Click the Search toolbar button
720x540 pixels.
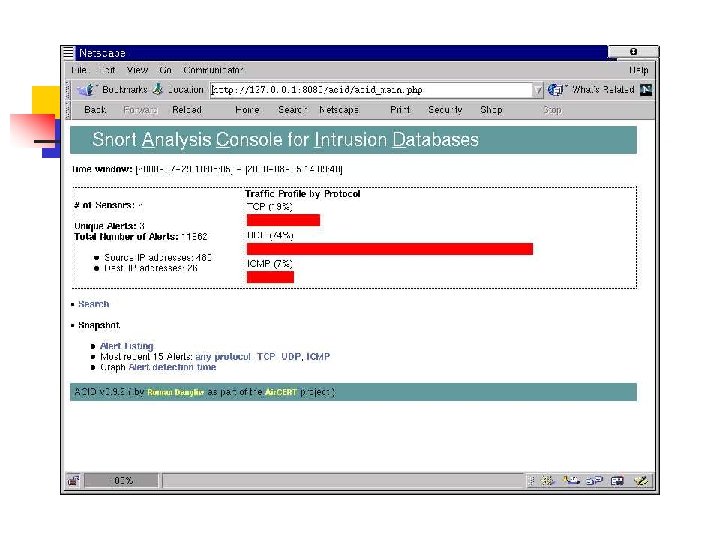292,110
